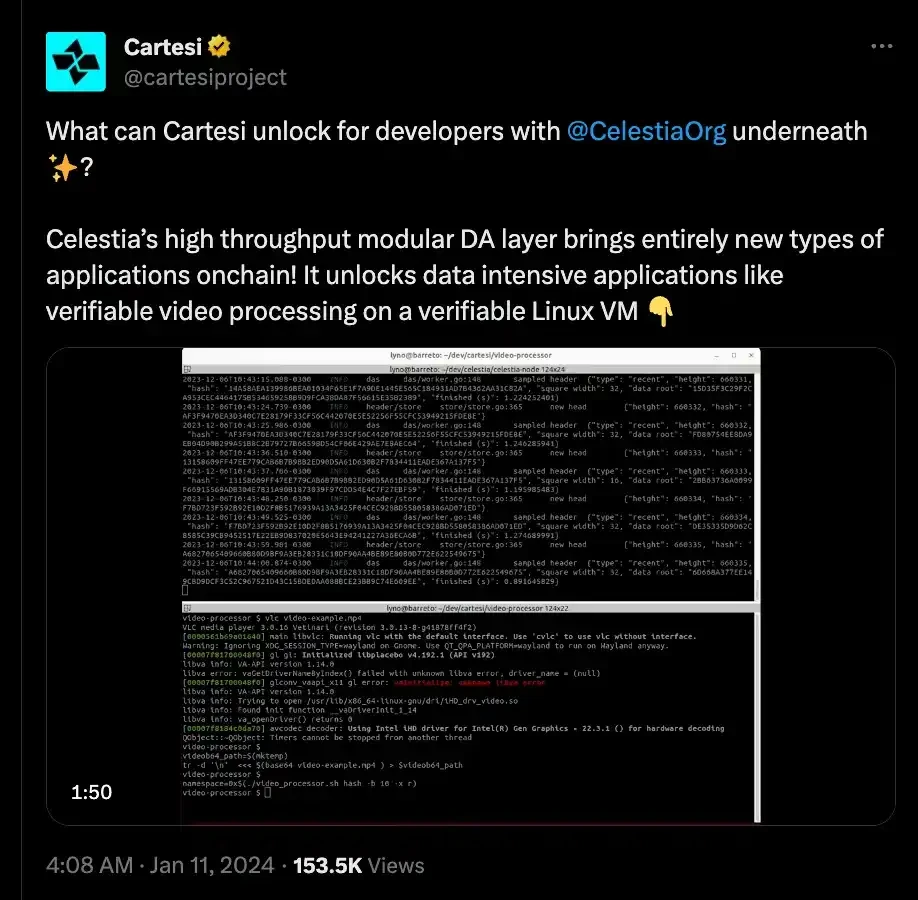View the 153.5K Views count
Image resolution: width=918 pixels, height=900 pixels.
click(358, 865)
